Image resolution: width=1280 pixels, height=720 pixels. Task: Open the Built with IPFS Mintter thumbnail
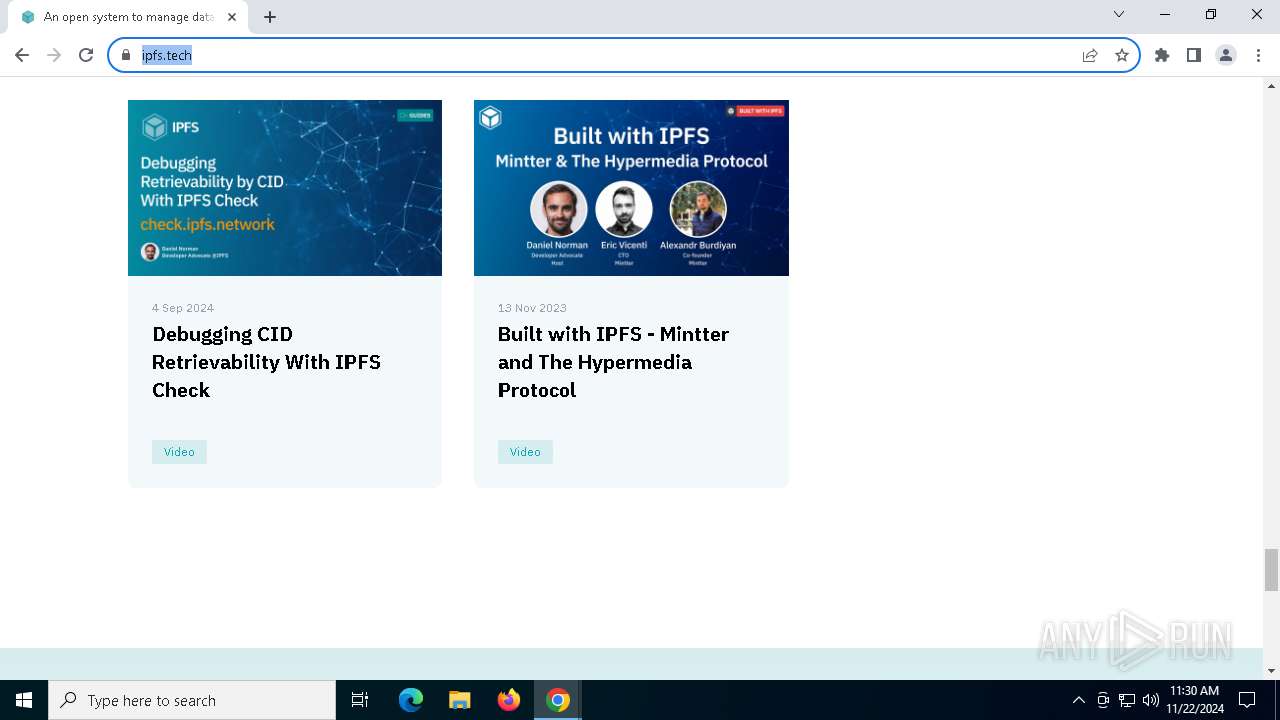click(631, 188)
